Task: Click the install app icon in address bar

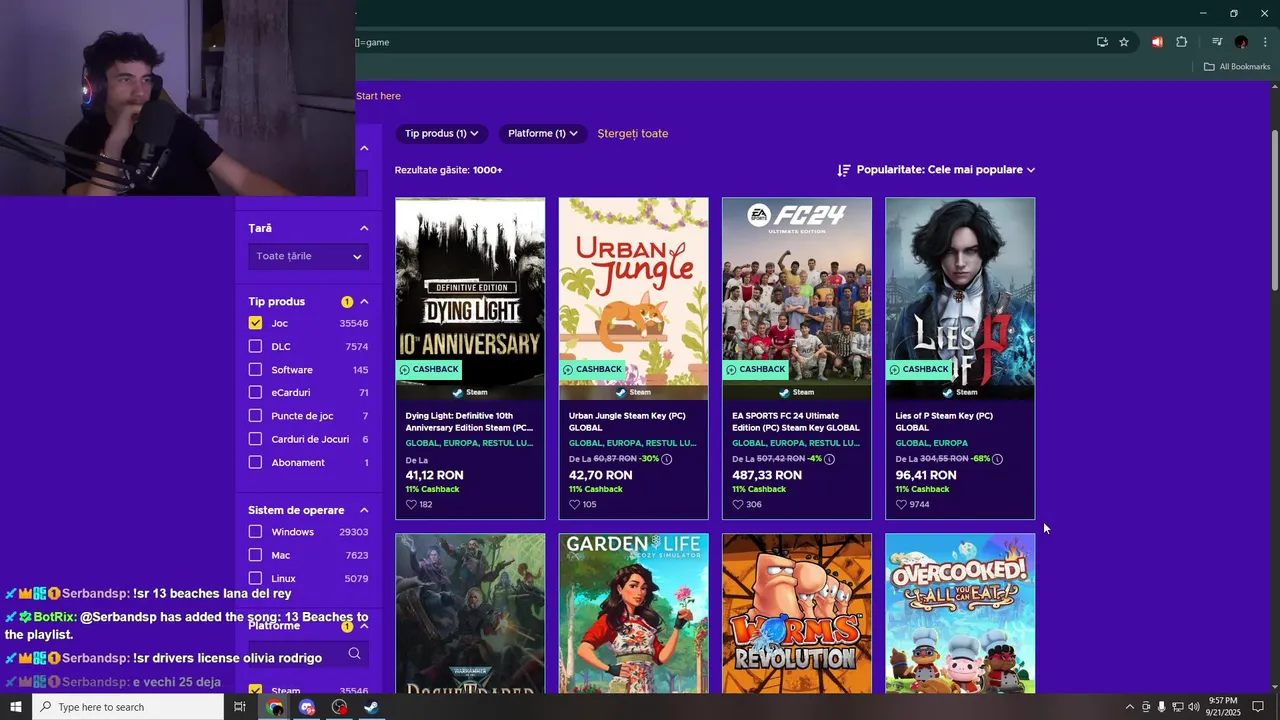Action: point(1102,42)
